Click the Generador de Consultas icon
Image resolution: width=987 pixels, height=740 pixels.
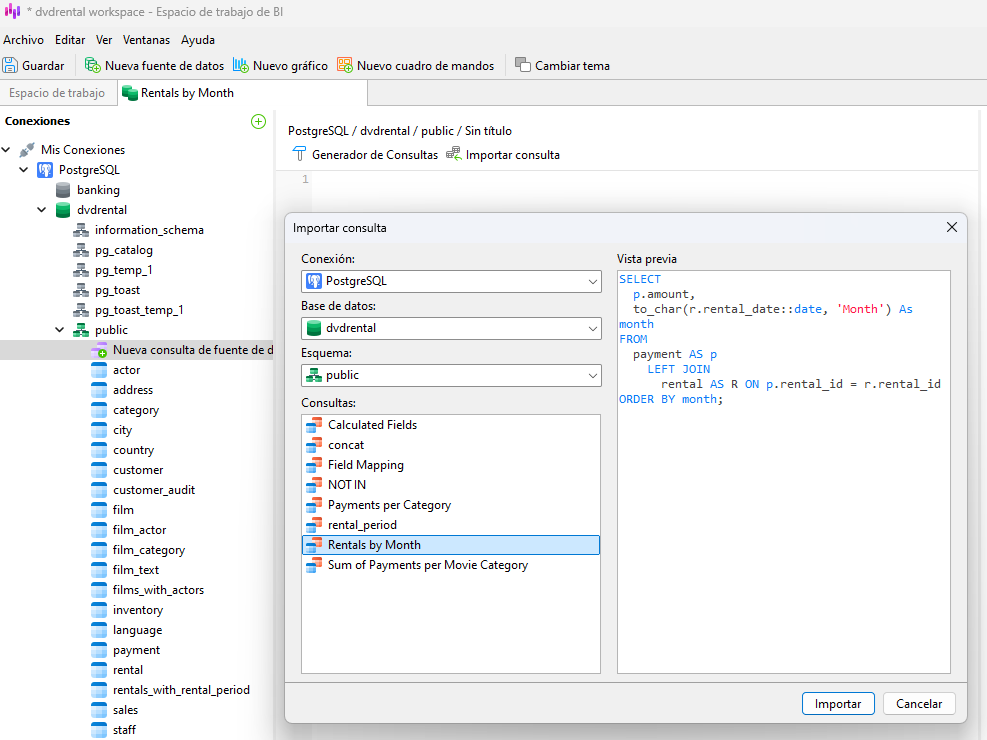coord(300,155)
